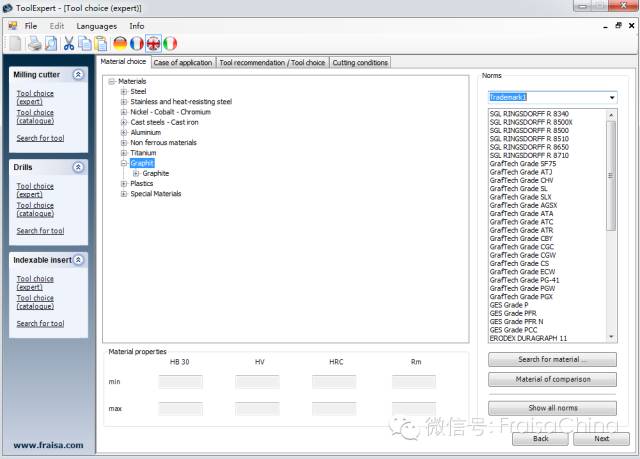Select GrafTech Grade PG-41 in list

[x=524, y=280]
